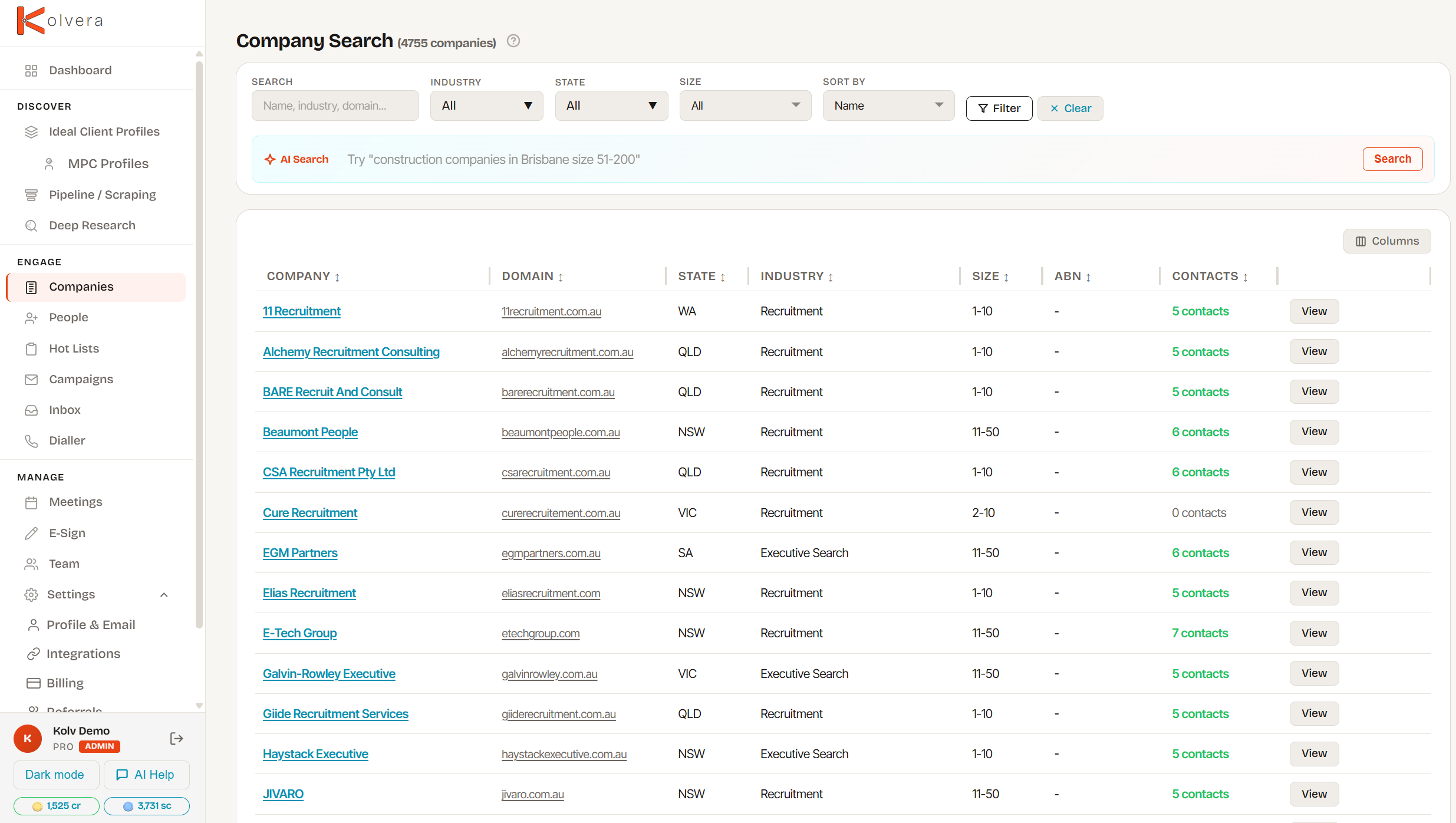Click the Integrations link icon

tap(34, 654)
